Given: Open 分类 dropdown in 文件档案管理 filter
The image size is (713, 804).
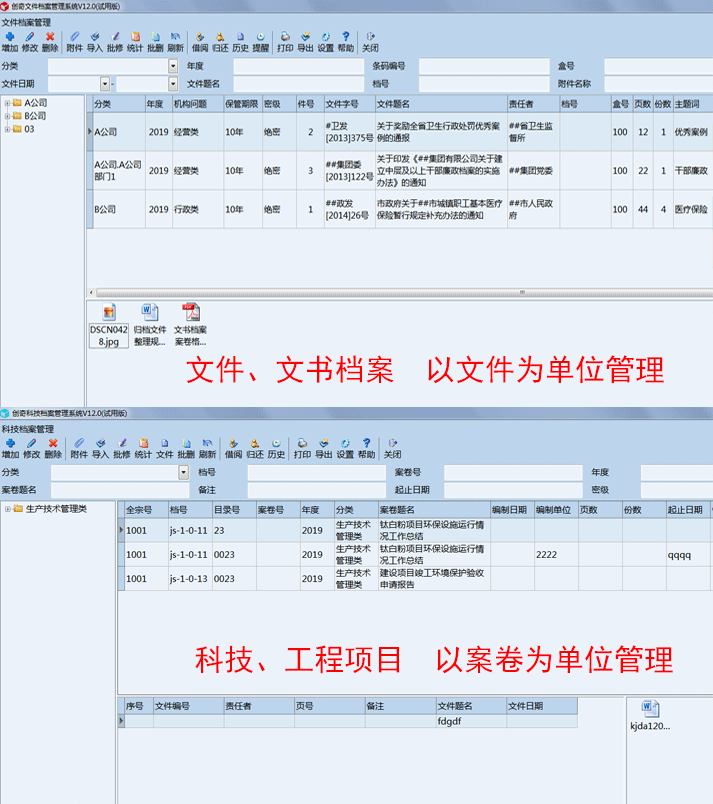Looking at the screenshot, I should pyautogui.click(x=173, y=66).
